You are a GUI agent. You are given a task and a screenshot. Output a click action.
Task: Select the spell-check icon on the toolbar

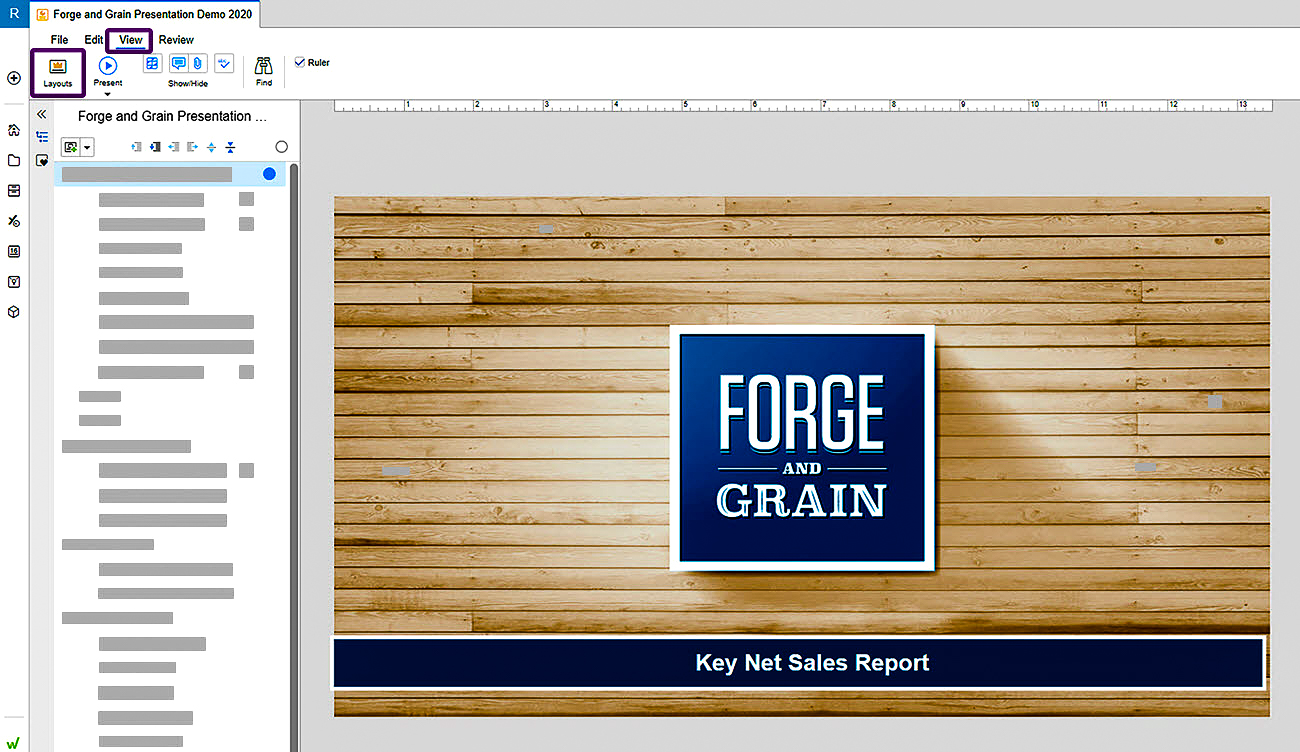coord(223,63)
